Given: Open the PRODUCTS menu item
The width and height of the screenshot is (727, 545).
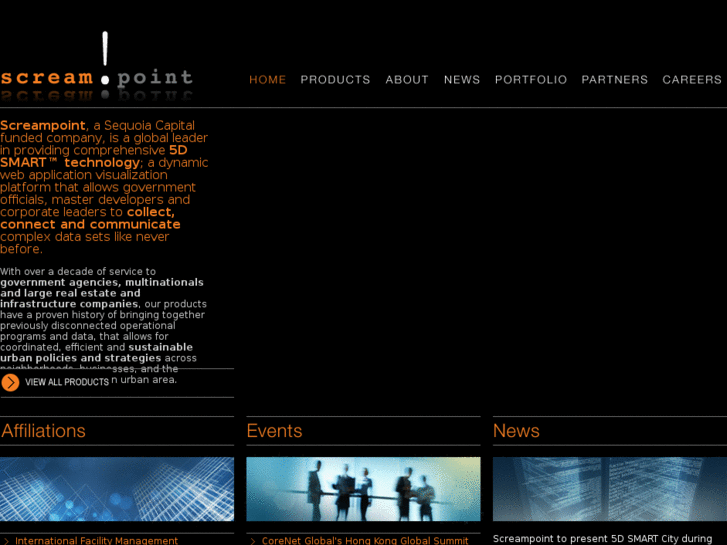Looking at the screenshot, I should (x=335, y=80).
